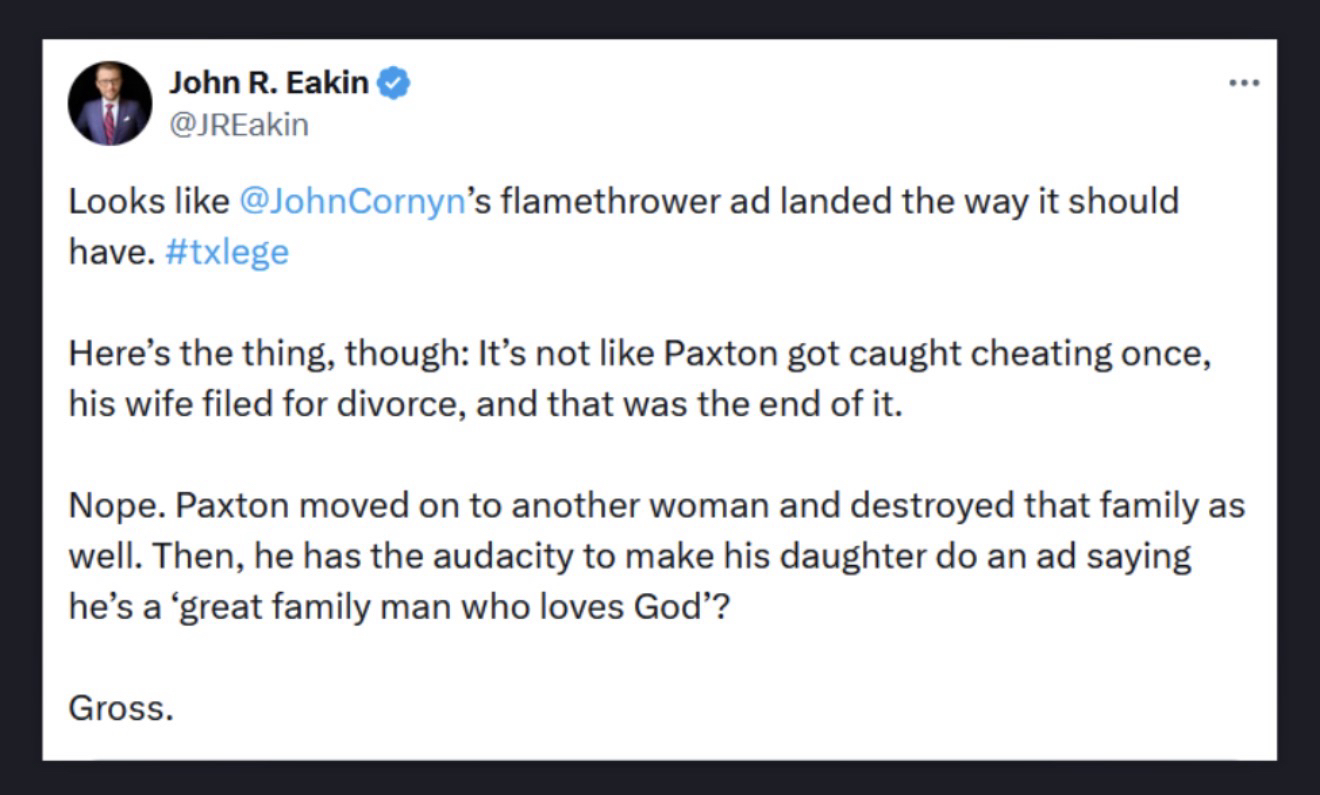Viewport: 1320px width, 795px height.
Task: Open the three-dot more options menu
Action: click(1244, 82)
